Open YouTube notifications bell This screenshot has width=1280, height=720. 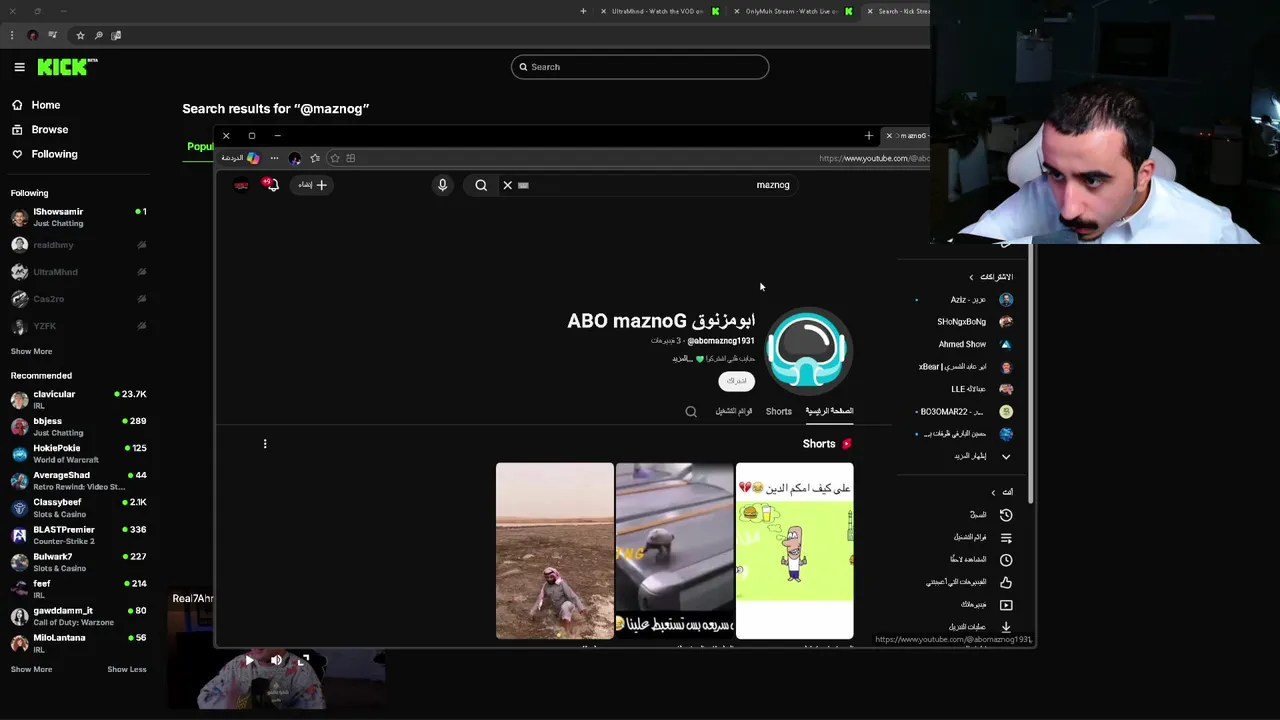[271, 185]
